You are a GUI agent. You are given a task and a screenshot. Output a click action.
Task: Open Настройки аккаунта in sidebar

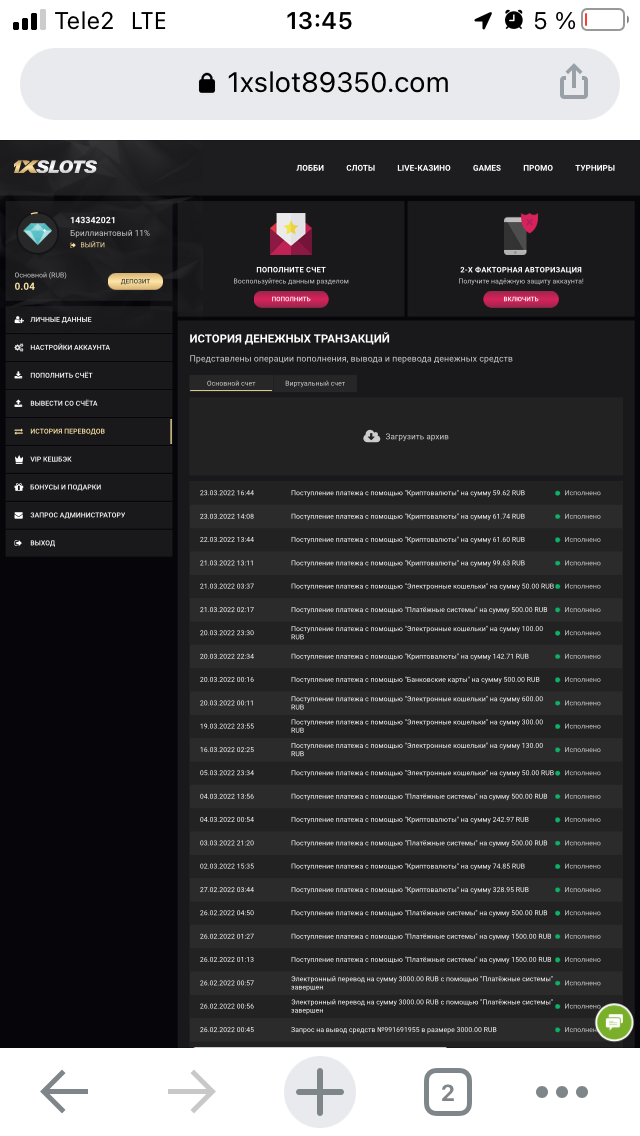(x=88, y=348)
